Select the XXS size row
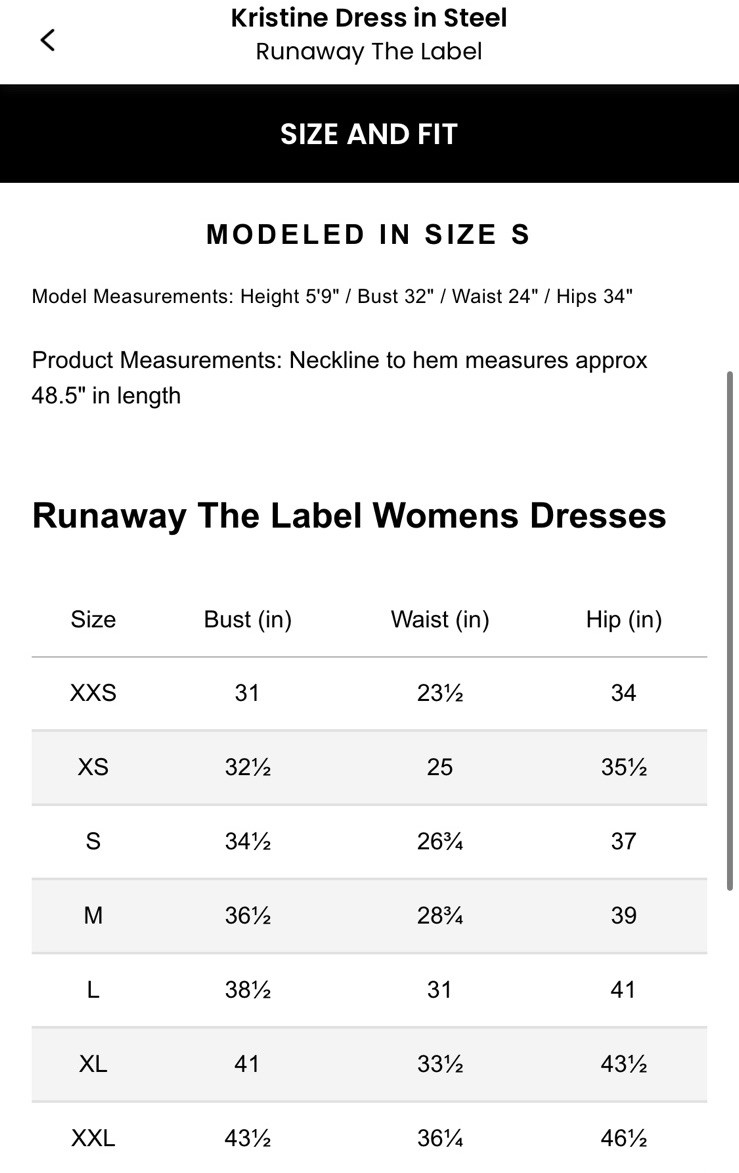This screenshot has height=1173, width=739. 92,692
